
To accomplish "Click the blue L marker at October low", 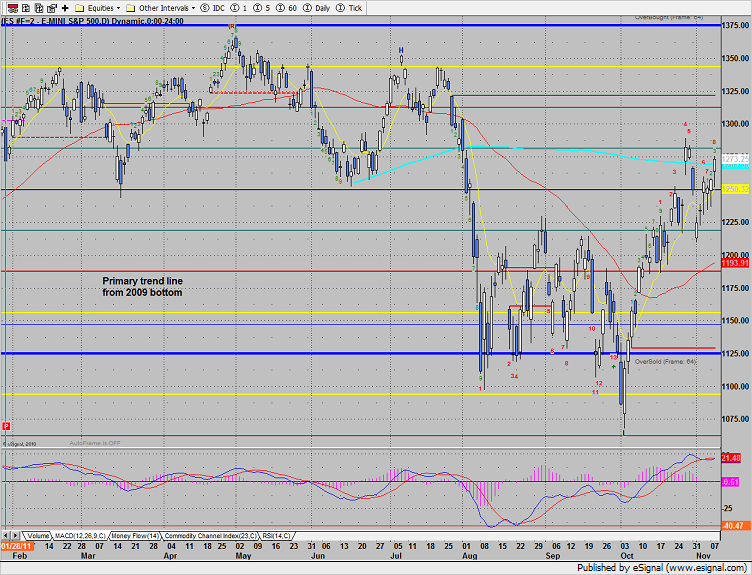I will tap(624, 433).
